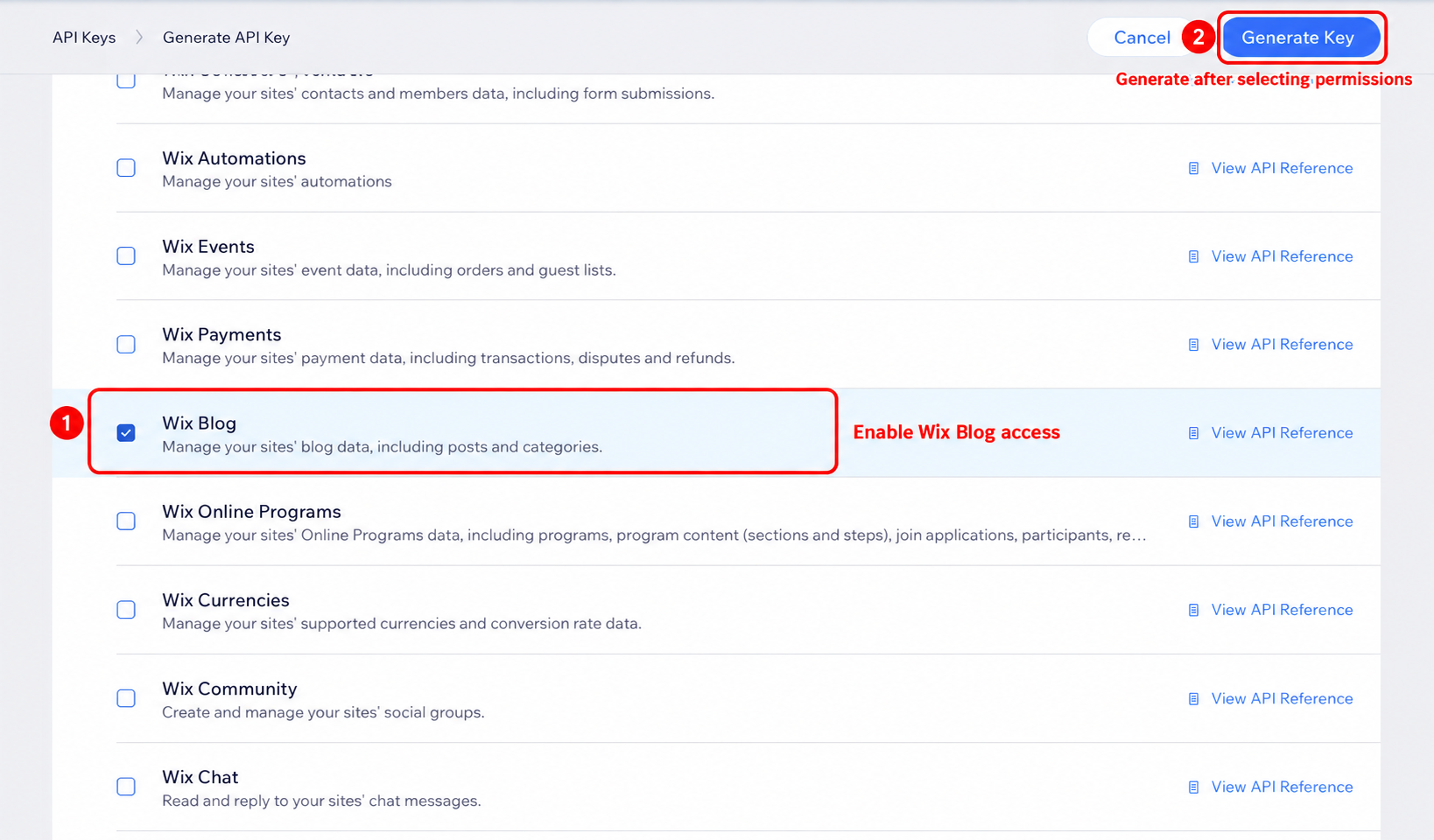Select the Wix Chat title
Image resolution: width=1434 pixels, height=840 pixels.
pyautogui.click(x=200, y=777)
